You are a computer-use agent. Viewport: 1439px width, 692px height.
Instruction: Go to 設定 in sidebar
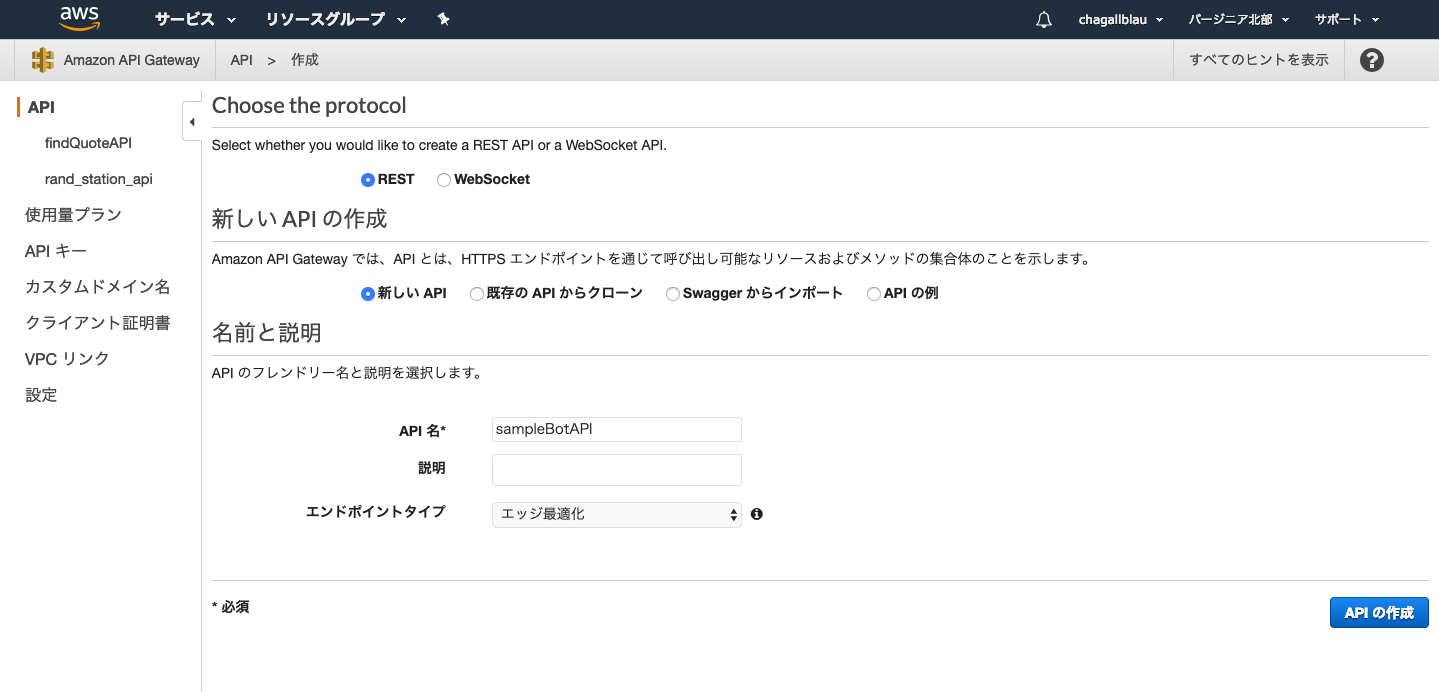click(41, 395)
